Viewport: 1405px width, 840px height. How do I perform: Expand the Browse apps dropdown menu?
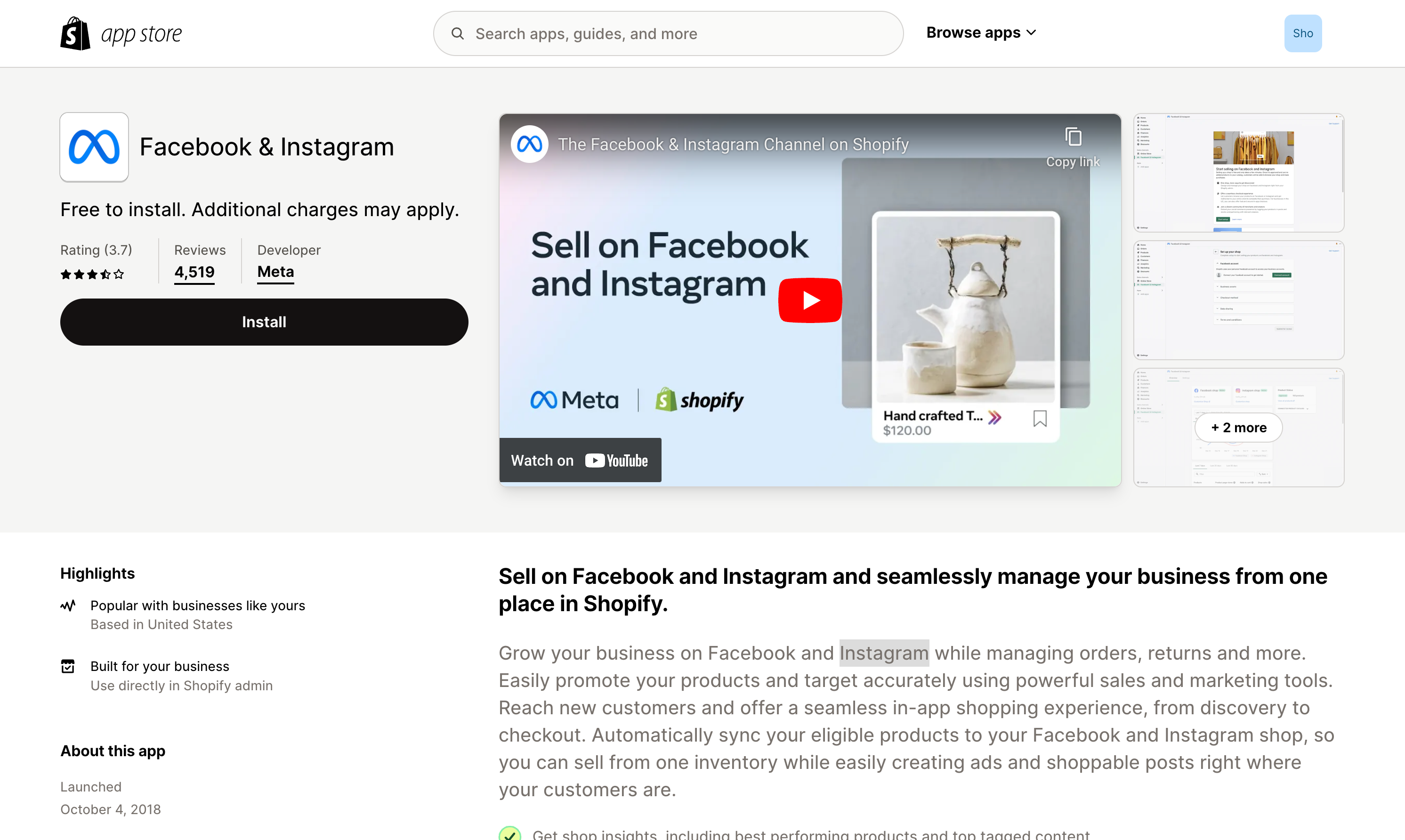(x=981, y=32)
